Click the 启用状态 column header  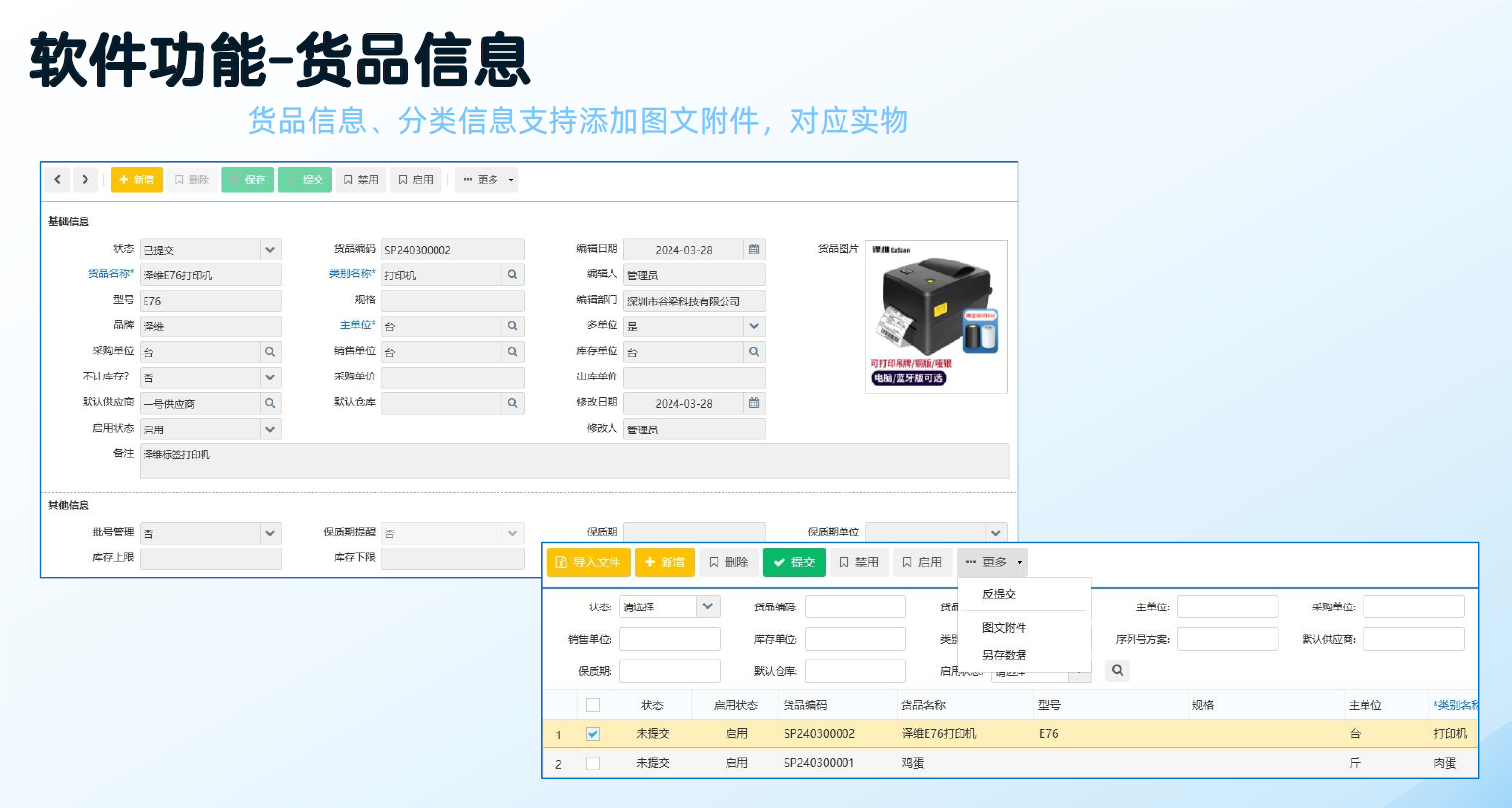(x=735, y=705)
